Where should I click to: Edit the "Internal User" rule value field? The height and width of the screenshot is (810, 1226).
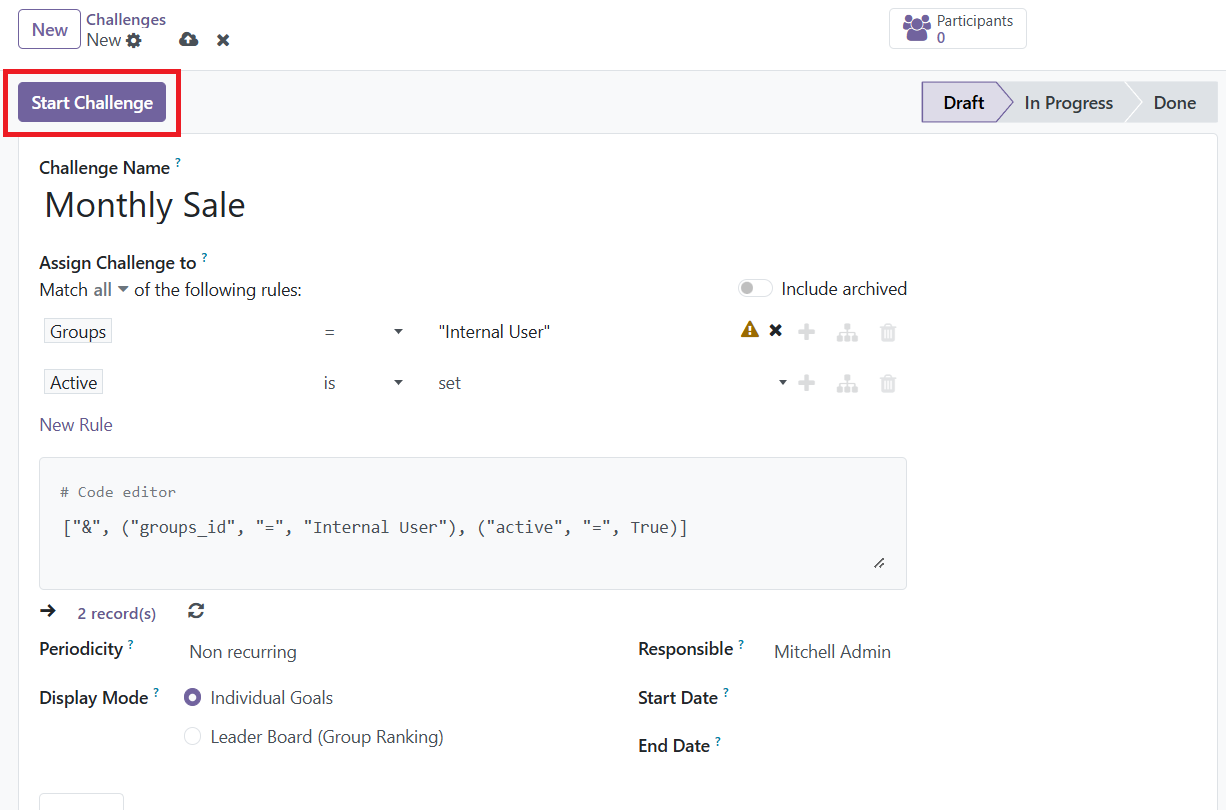pyautogui.click(x=583, y=332)
